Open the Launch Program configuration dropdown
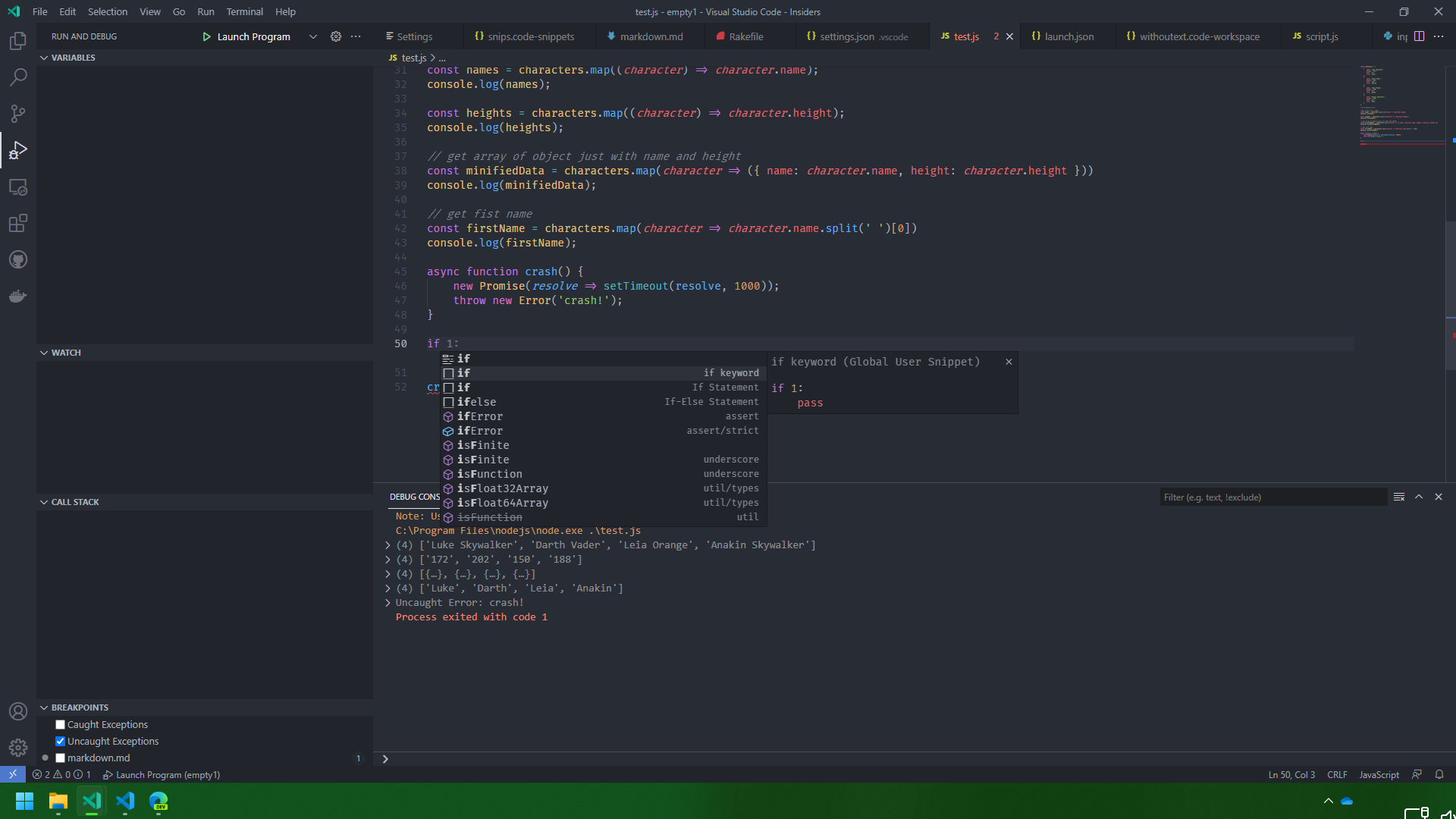 pos(312,36)
